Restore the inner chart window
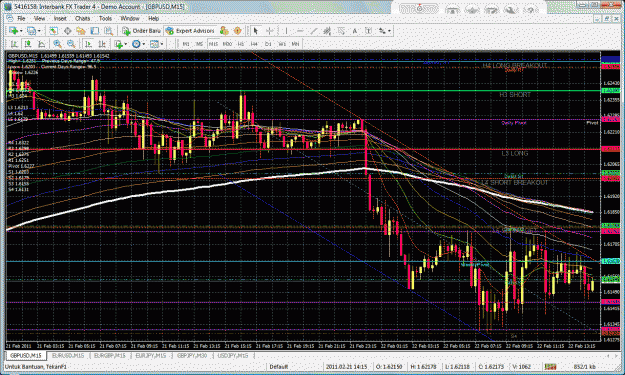The height and width of the screenshot is (375, 625). pos(607,19)
